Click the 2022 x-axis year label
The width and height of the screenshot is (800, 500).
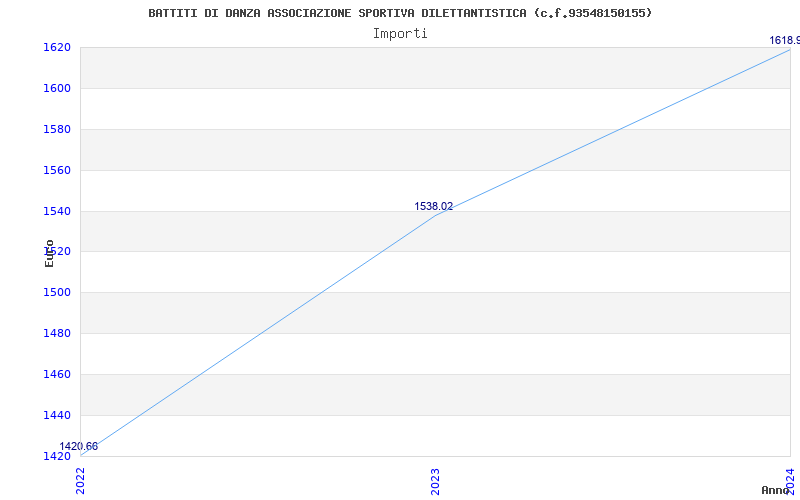point(81,481)
